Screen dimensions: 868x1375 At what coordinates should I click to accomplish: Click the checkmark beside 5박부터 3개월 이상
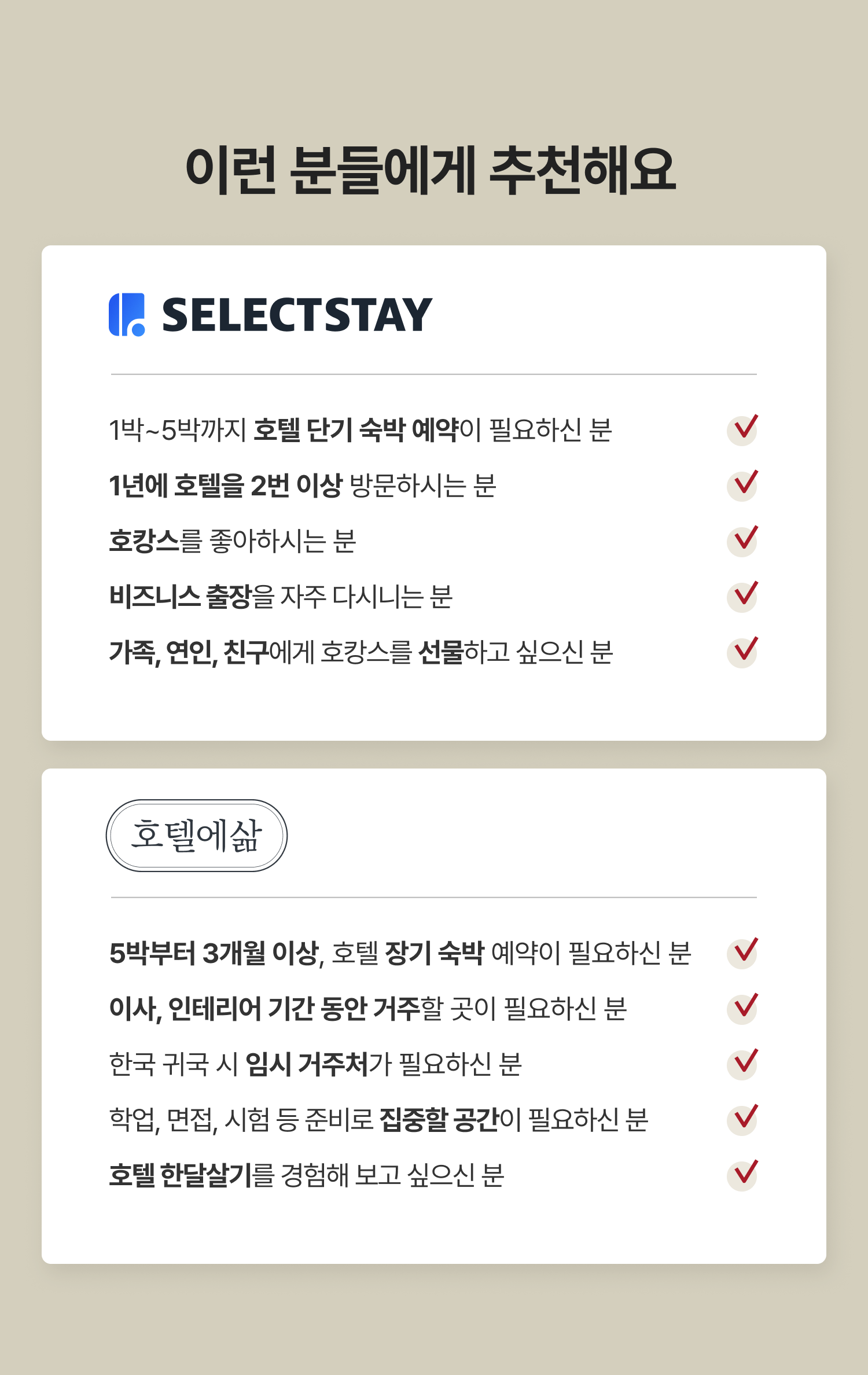743,953
